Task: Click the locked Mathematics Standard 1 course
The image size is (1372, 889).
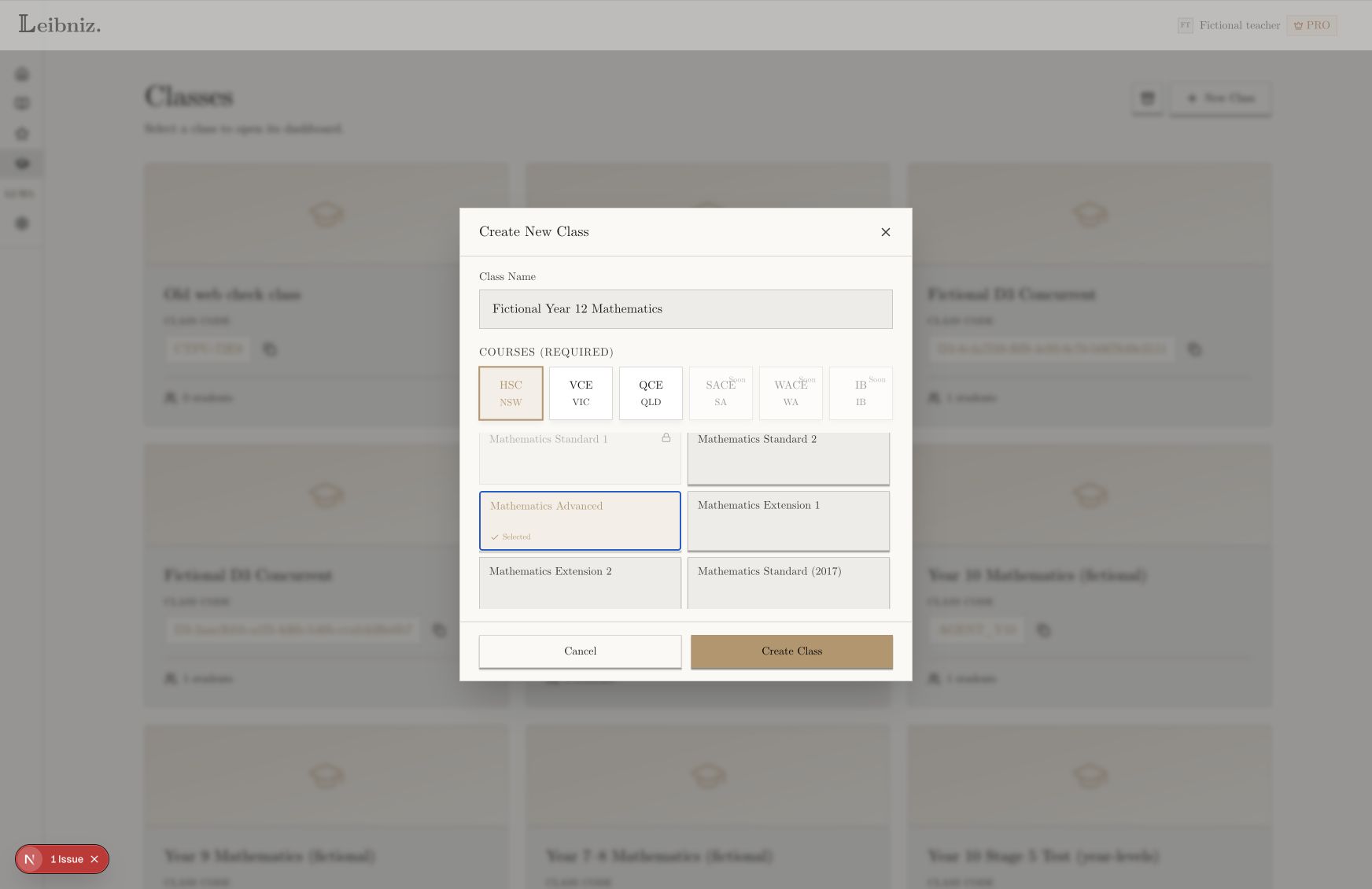Action: [x=580, y=458]
